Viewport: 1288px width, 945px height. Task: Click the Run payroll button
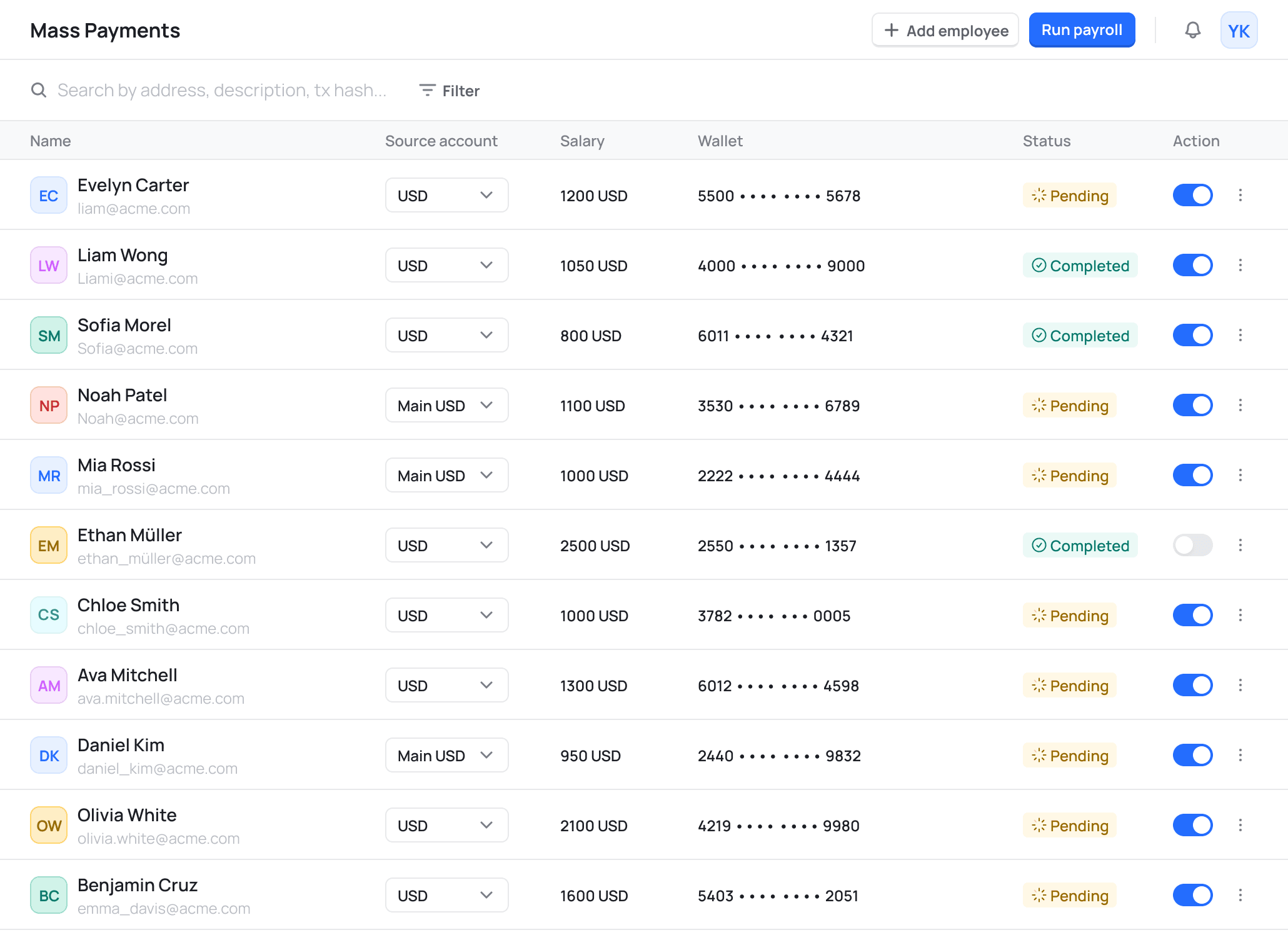pos(1082,29)
